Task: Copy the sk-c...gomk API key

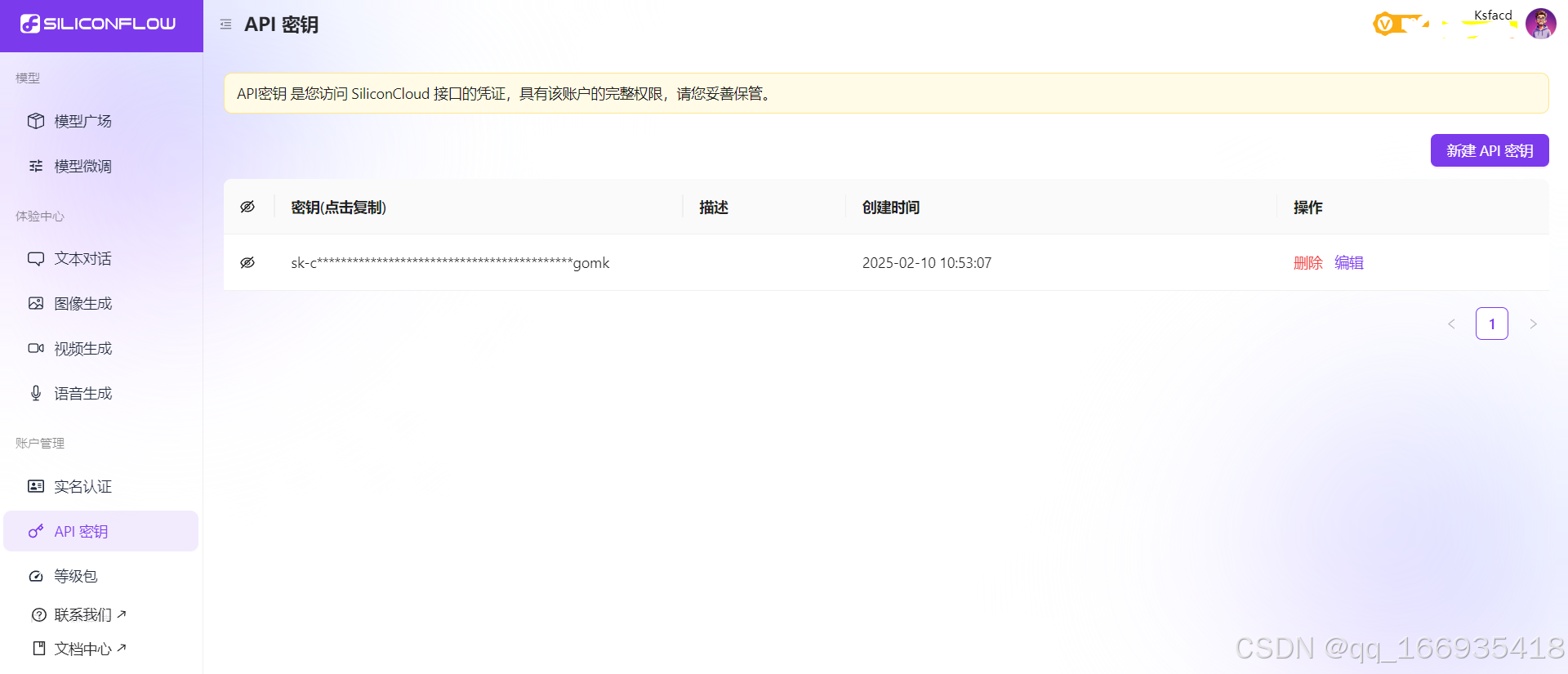Action: click(450, 262)
